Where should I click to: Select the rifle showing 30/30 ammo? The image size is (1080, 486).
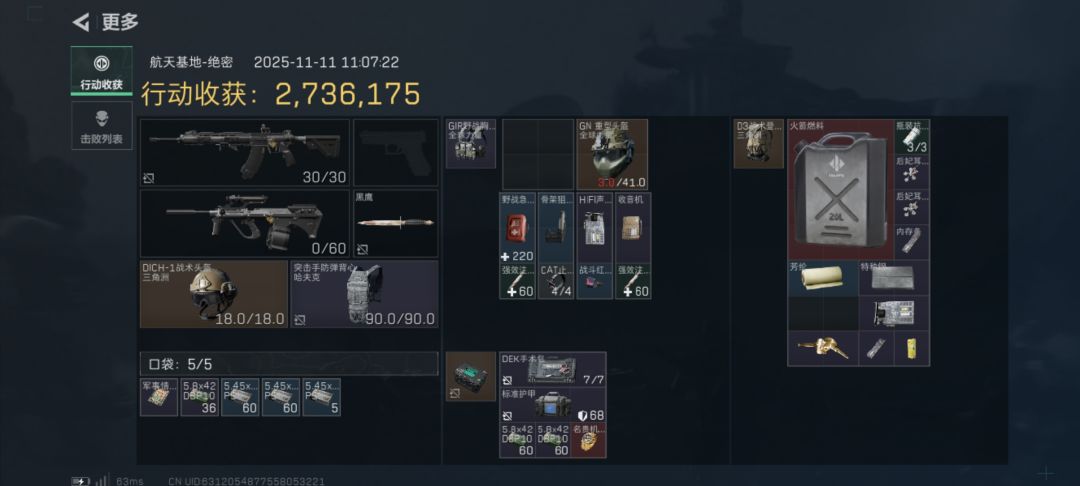(245, 152)
